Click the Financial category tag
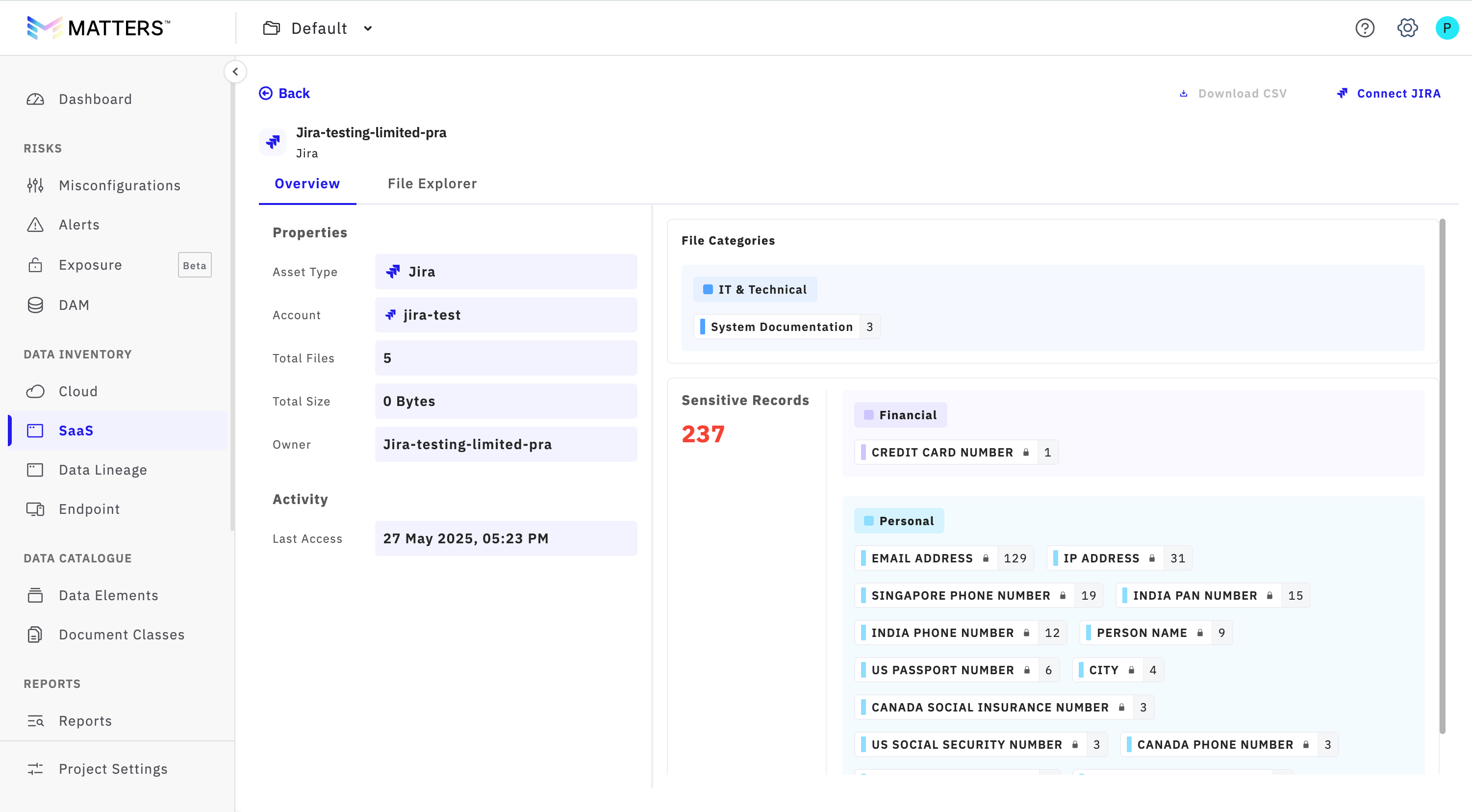1472x812 pixels. click(x=900, y=415)
